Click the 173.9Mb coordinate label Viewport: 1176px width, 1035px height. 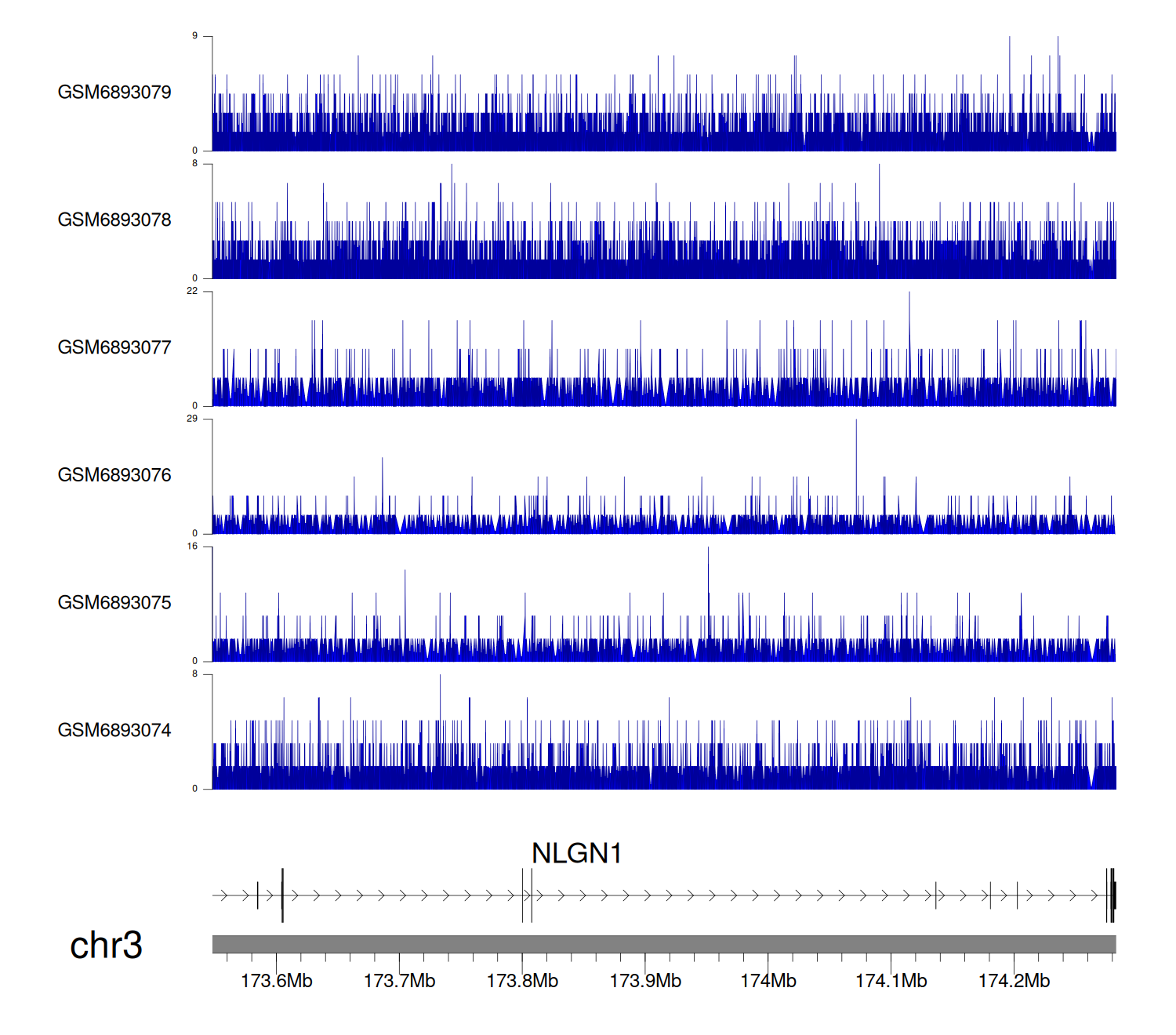pos(645,981)
